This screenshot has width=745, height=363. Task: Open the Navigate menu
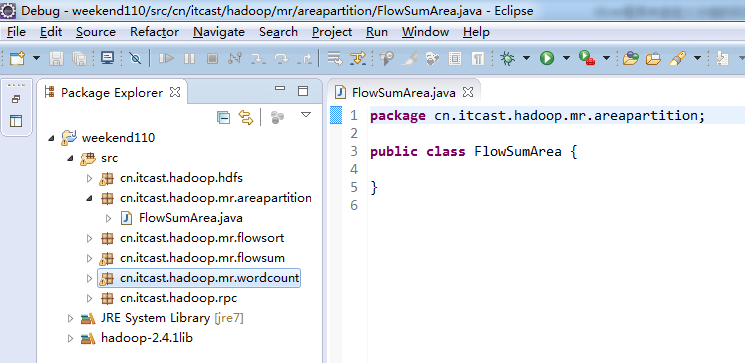219,32
